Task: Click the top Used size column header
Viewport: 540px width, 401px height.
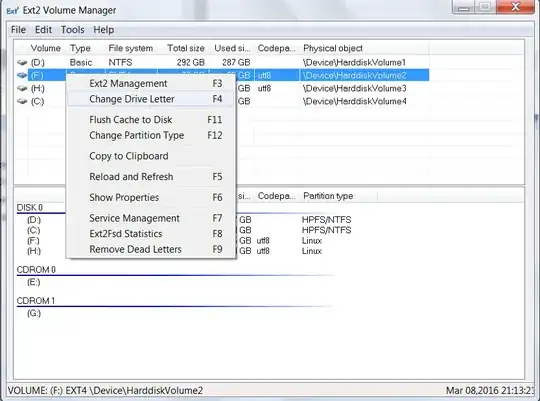Action: [x=232, y=48]
